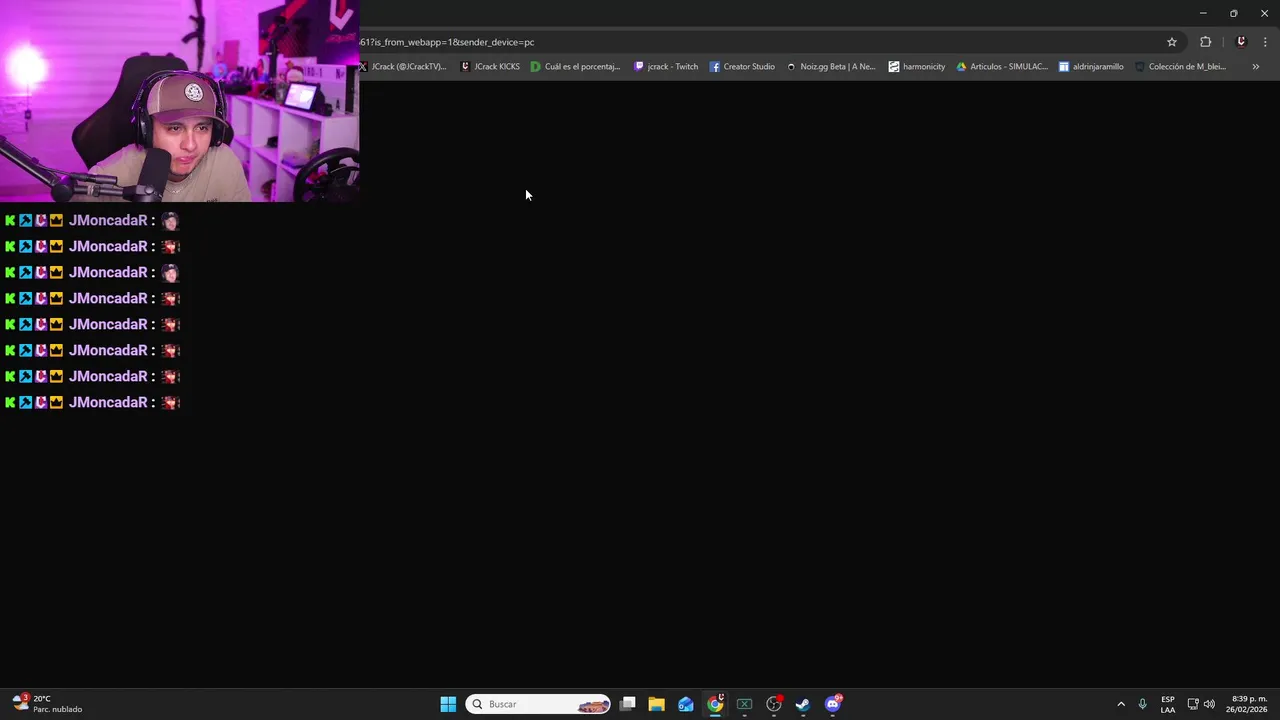The height and width of the screenshot is (720, 1280).
Task: Open the 'Cuál es el porcentaj...' bookmark
Action: pos(576,67)
